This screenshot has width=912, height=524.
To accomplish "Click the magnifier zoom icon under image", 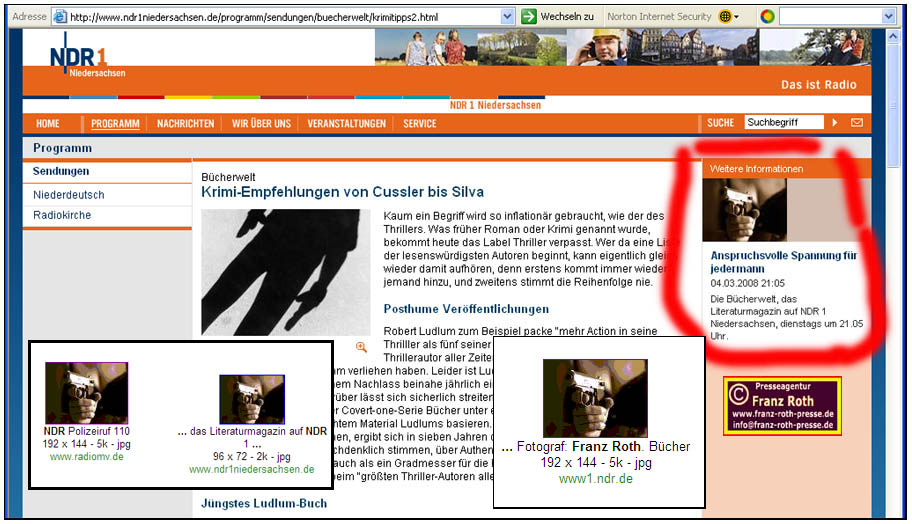I will pos(361,347).
